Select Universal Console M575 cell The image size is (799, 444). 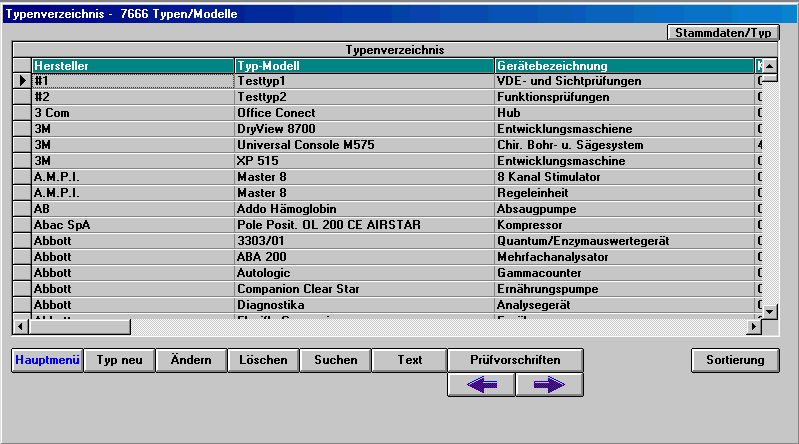364,145
